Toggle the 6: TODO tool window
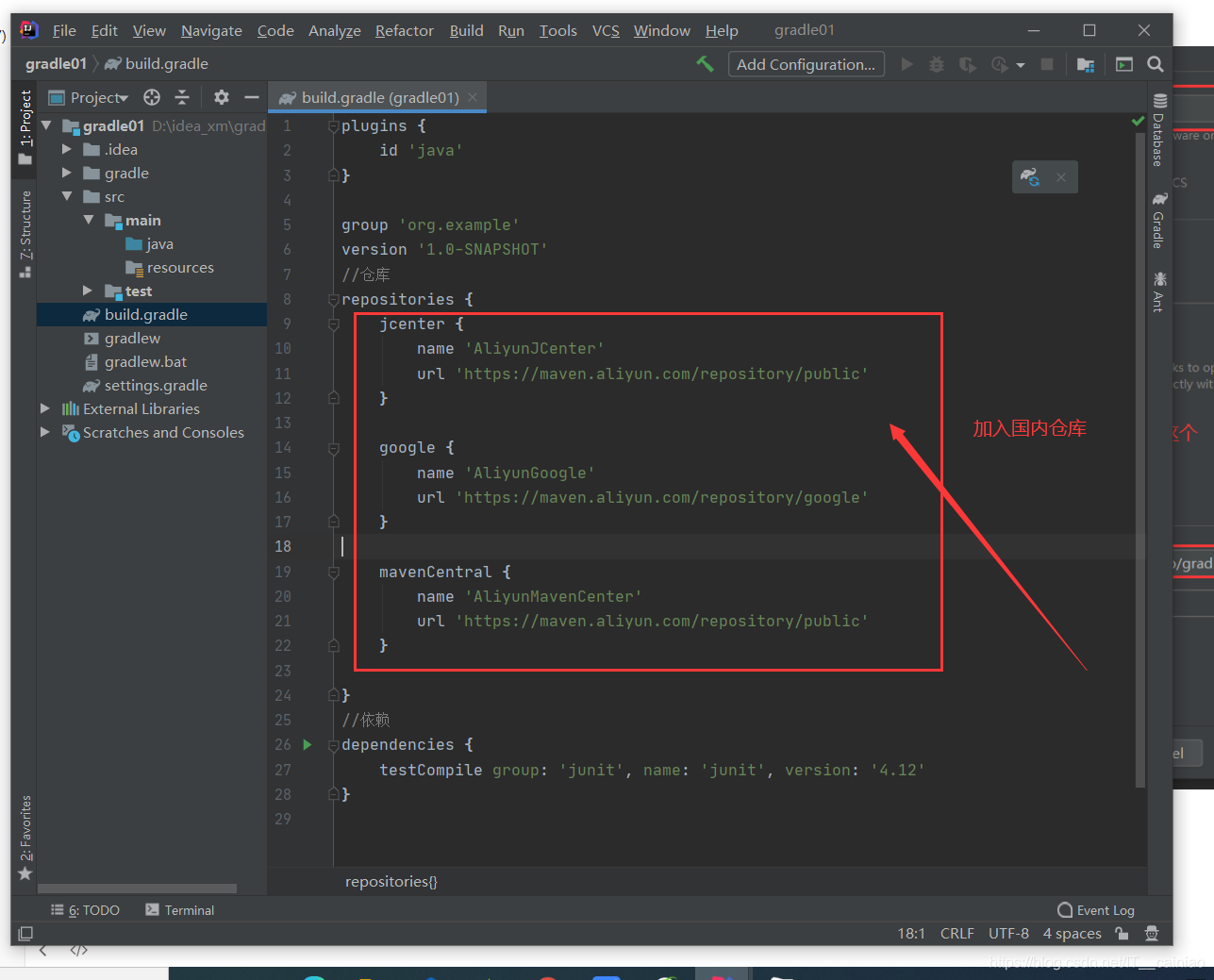Viewport: 1214px width, 980px height. [85, 910]
